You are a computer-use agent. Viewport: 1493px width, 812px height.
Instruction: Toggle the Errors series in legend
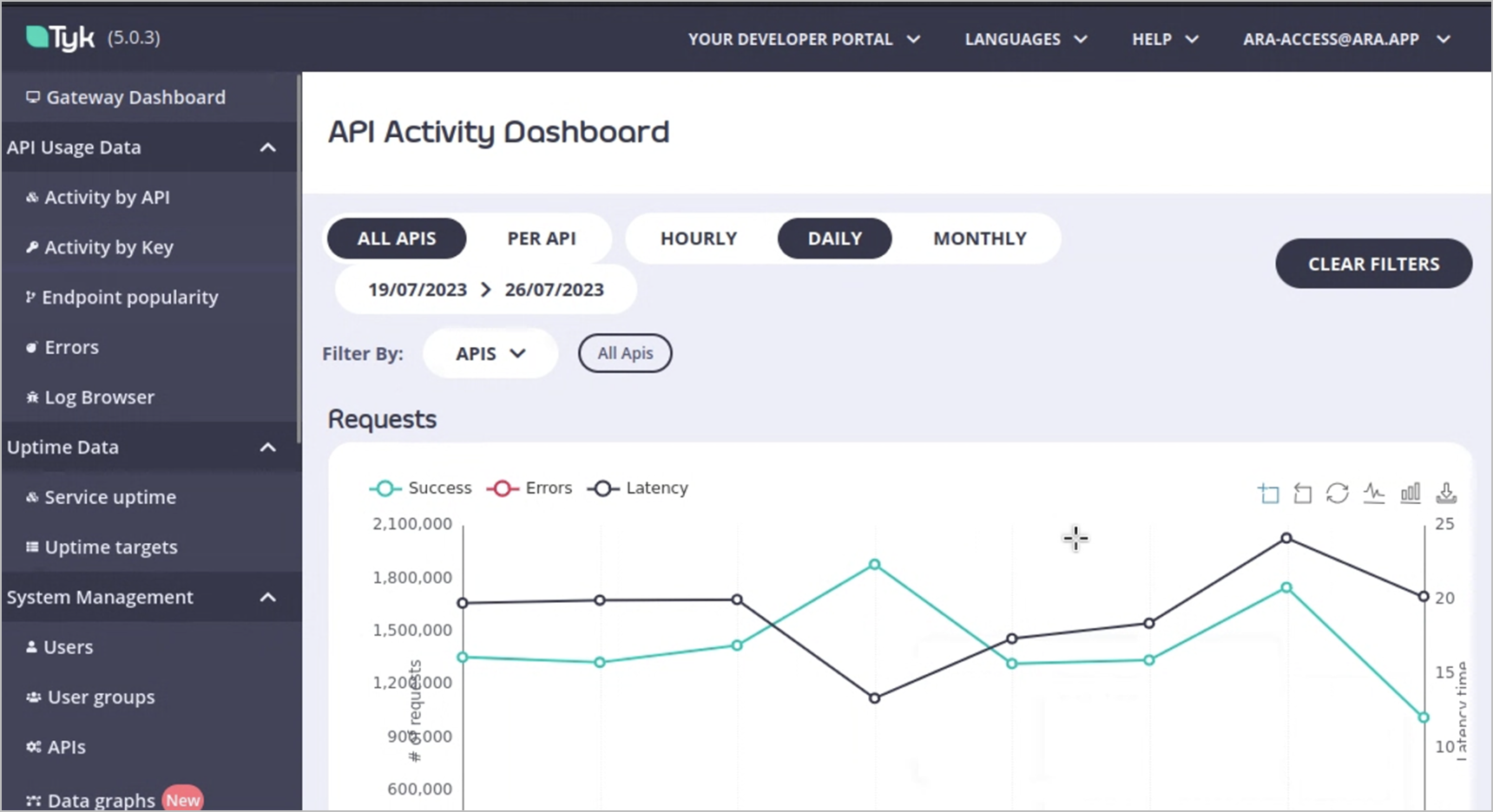coord(529,488)
